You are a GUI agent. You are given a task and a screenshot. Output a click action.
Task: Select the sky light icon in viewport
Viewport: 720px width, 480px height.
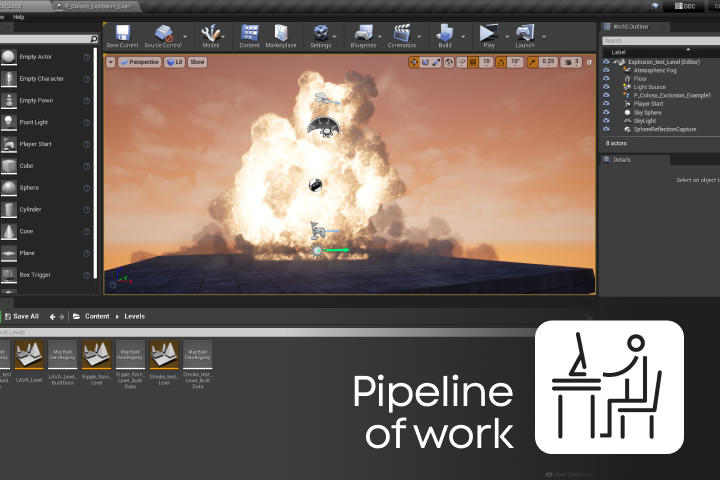point(325,127)
